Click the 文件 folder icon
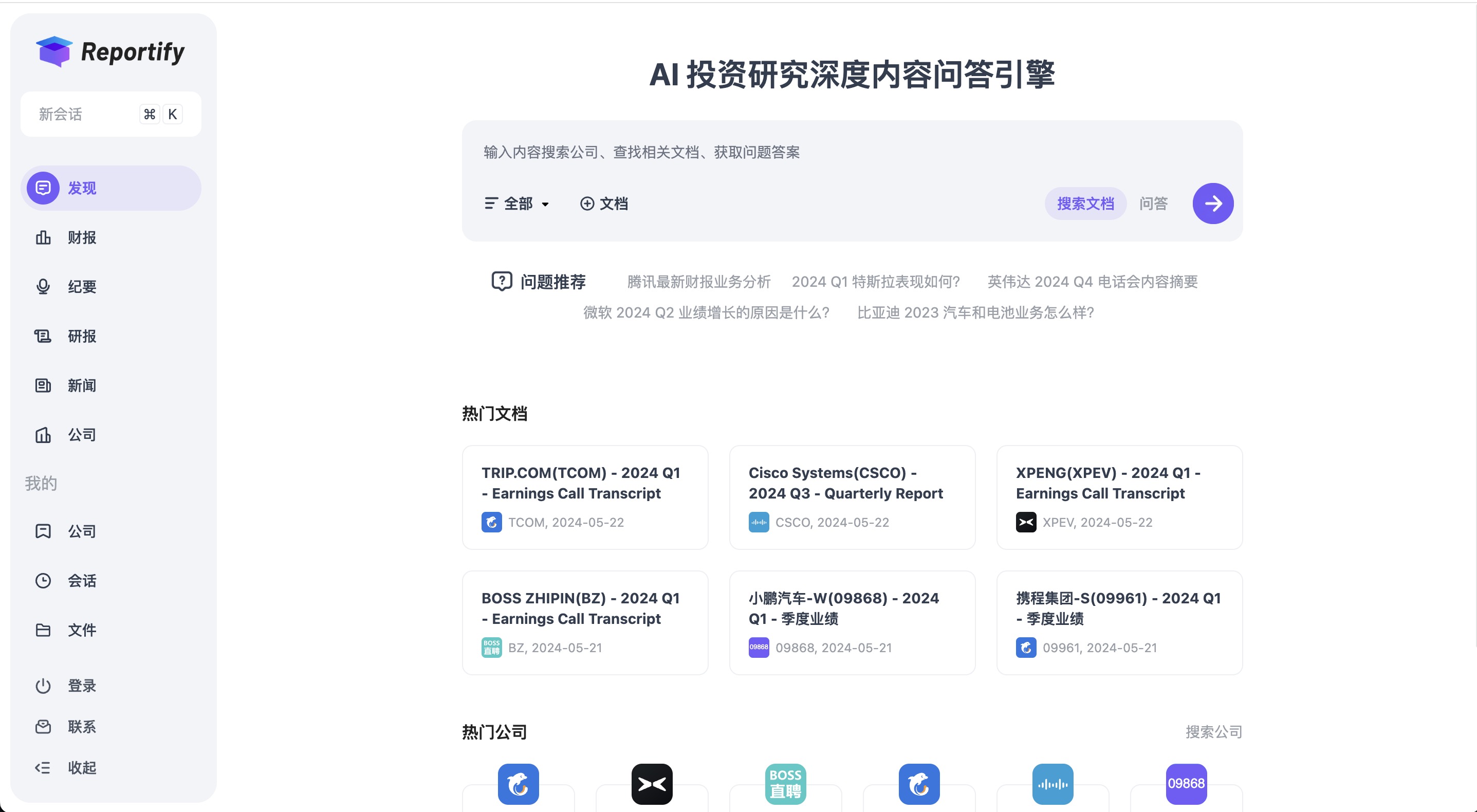 43,630
